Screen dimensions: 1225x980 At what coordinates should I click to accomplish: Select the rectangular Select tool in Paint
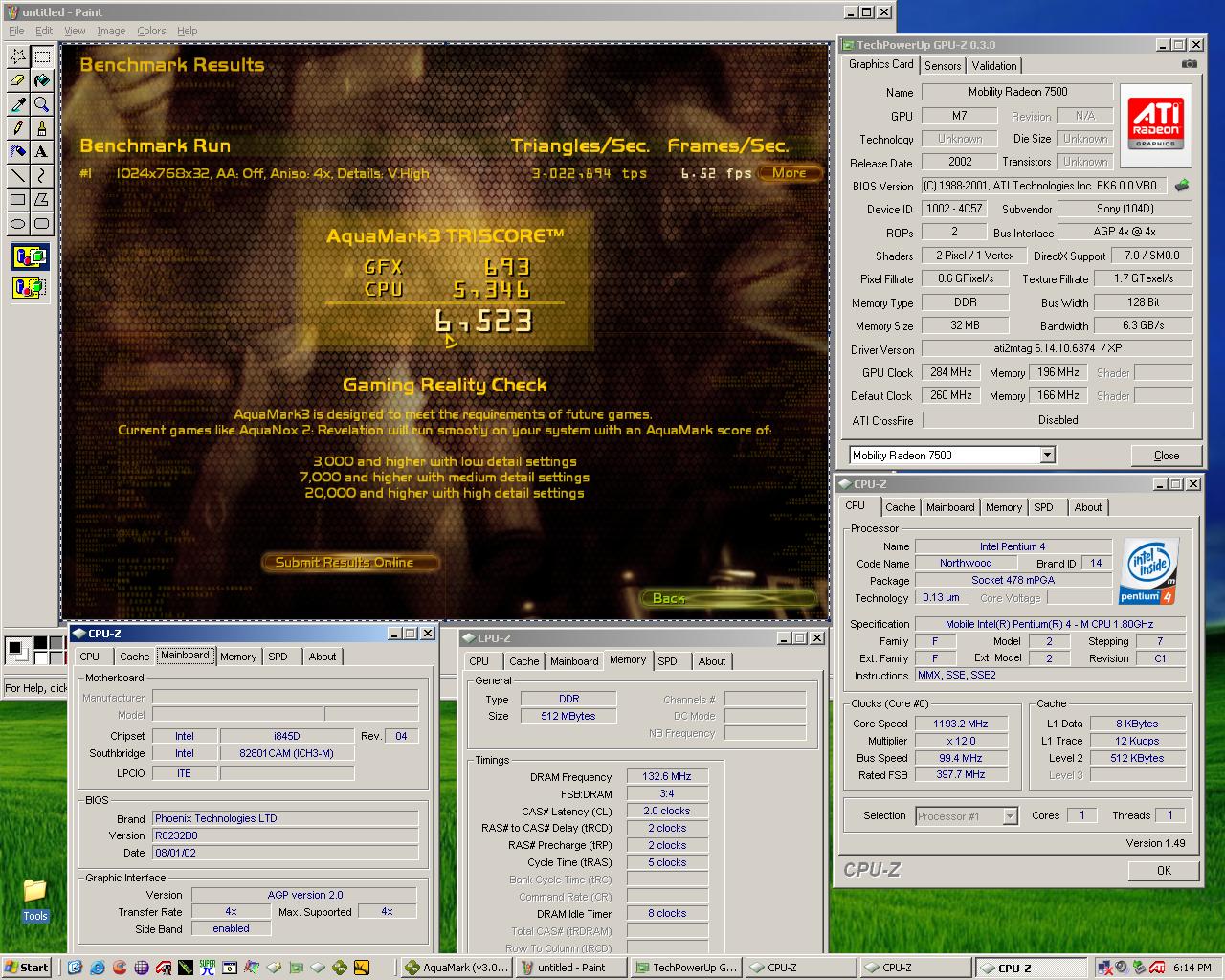point(42,56)
